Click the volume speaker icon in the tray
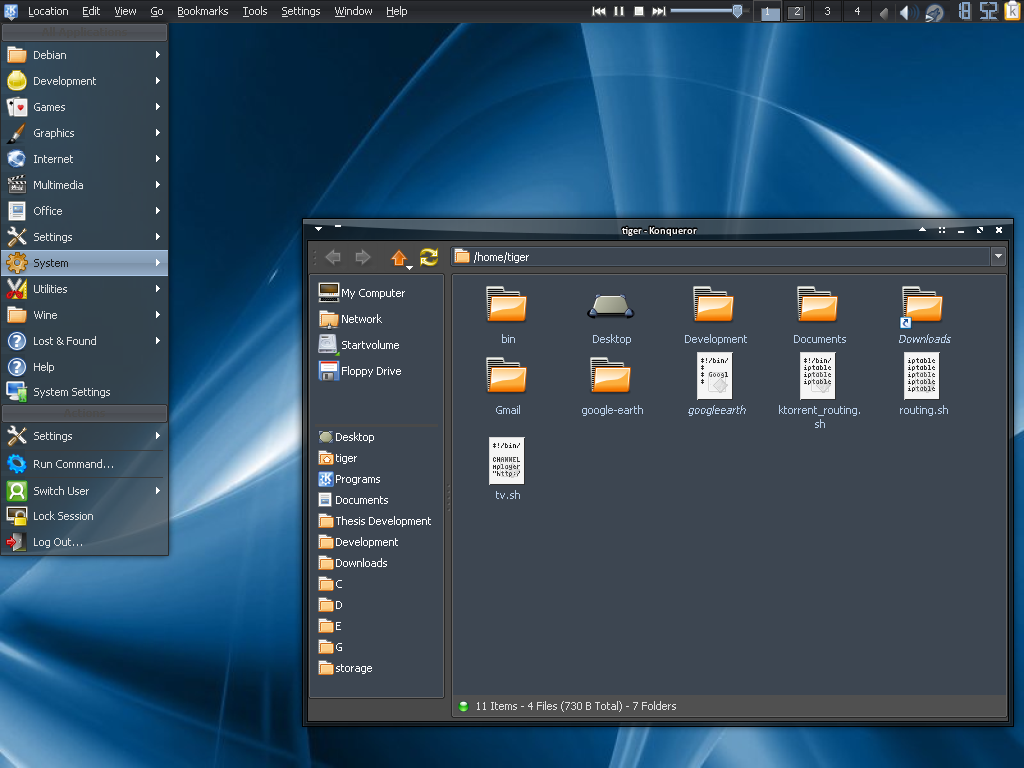This screenshot has height=768, width=1024. [906, 12]
